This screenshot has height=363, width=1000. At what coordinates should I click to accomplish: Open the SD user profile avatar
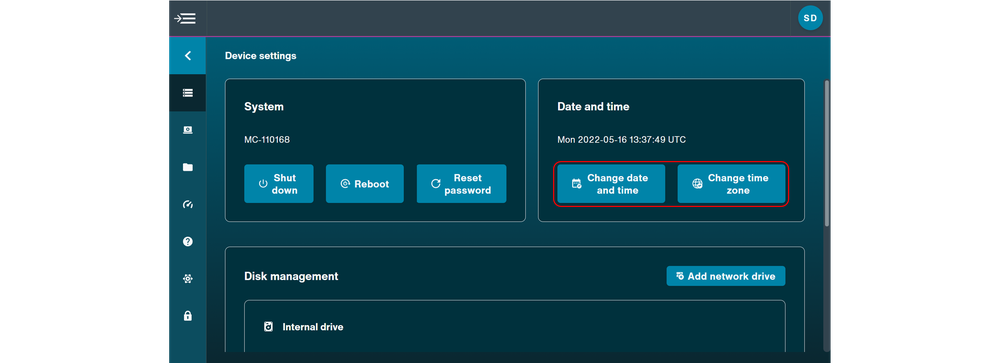810,19
